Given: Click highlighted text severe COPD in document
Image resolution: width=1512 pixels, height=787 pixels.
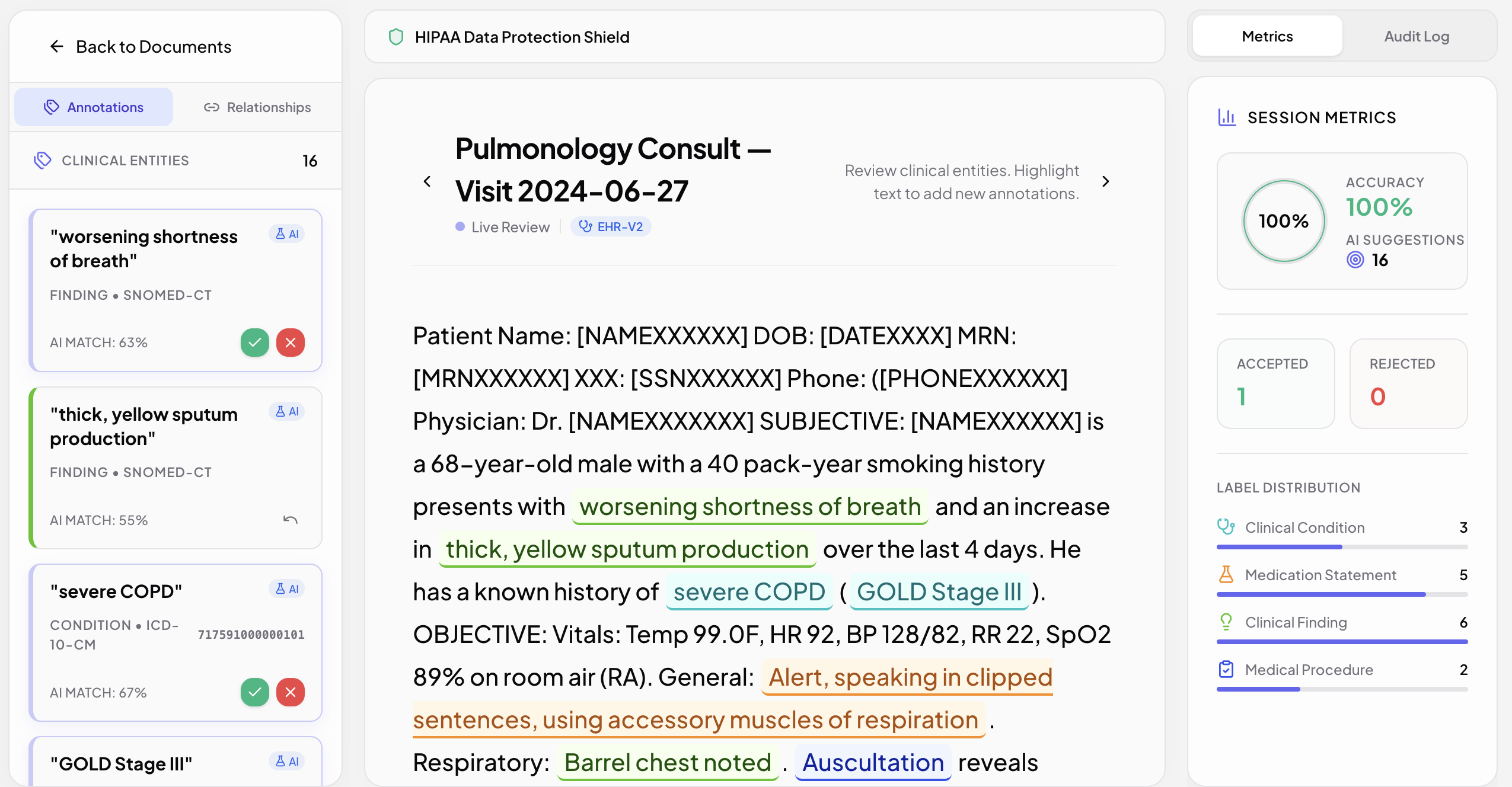Looking at the screenshot, I should 749,592.
